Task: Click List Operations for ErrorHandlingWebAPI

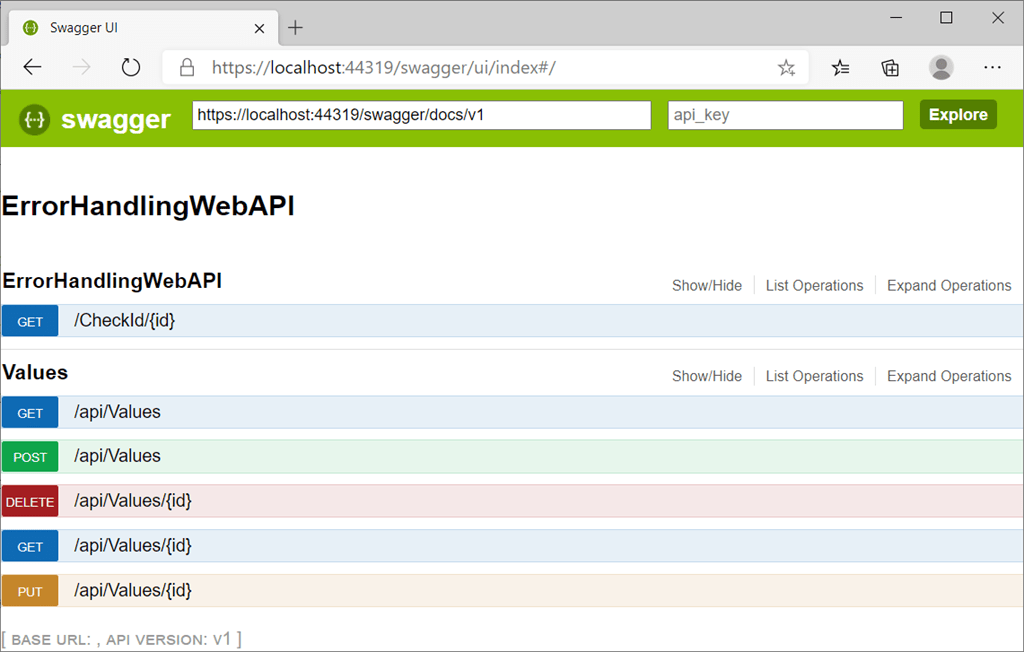Action: 814,285
